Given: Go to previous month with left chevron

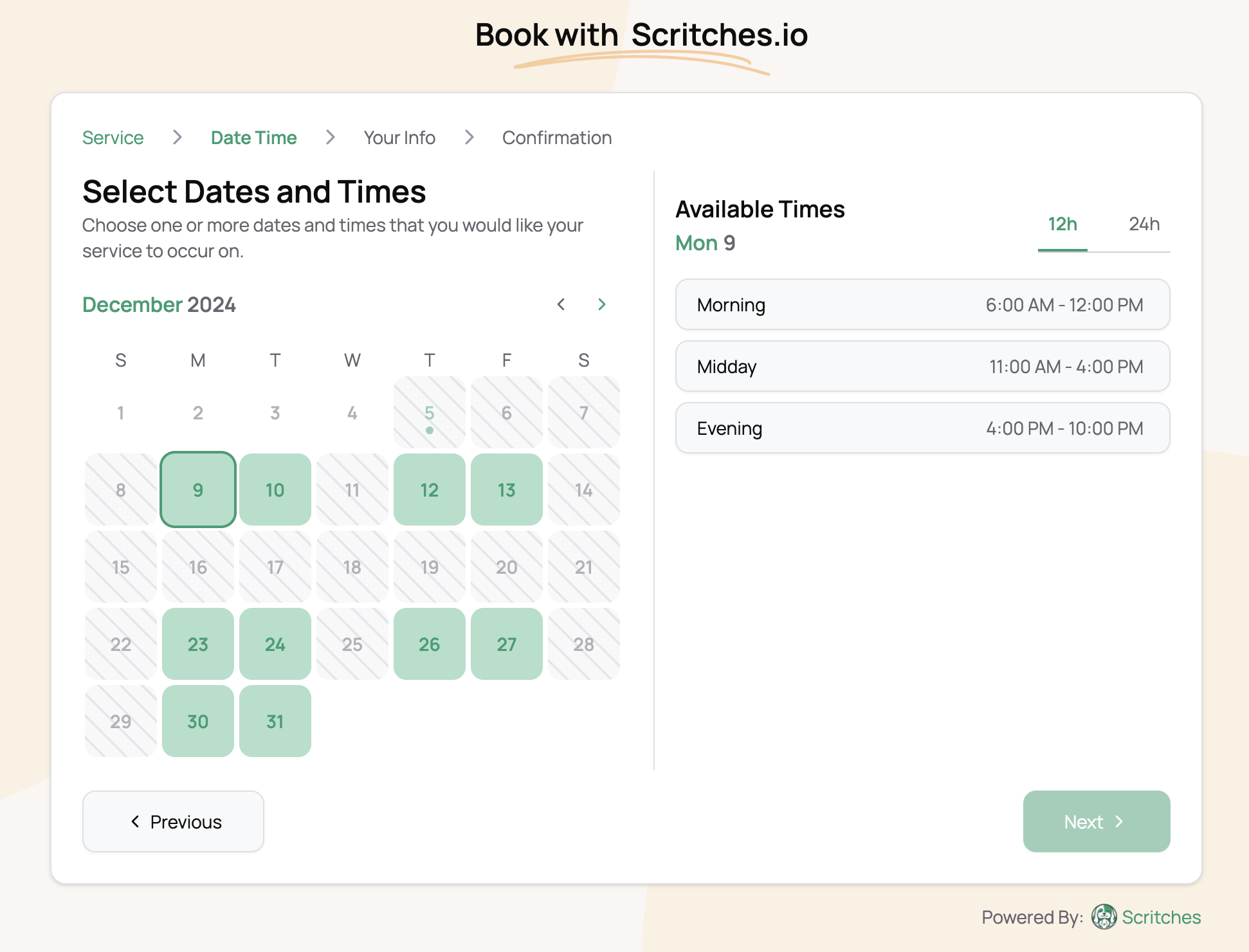Looking at the screenshot, I should tap(561, 304).
